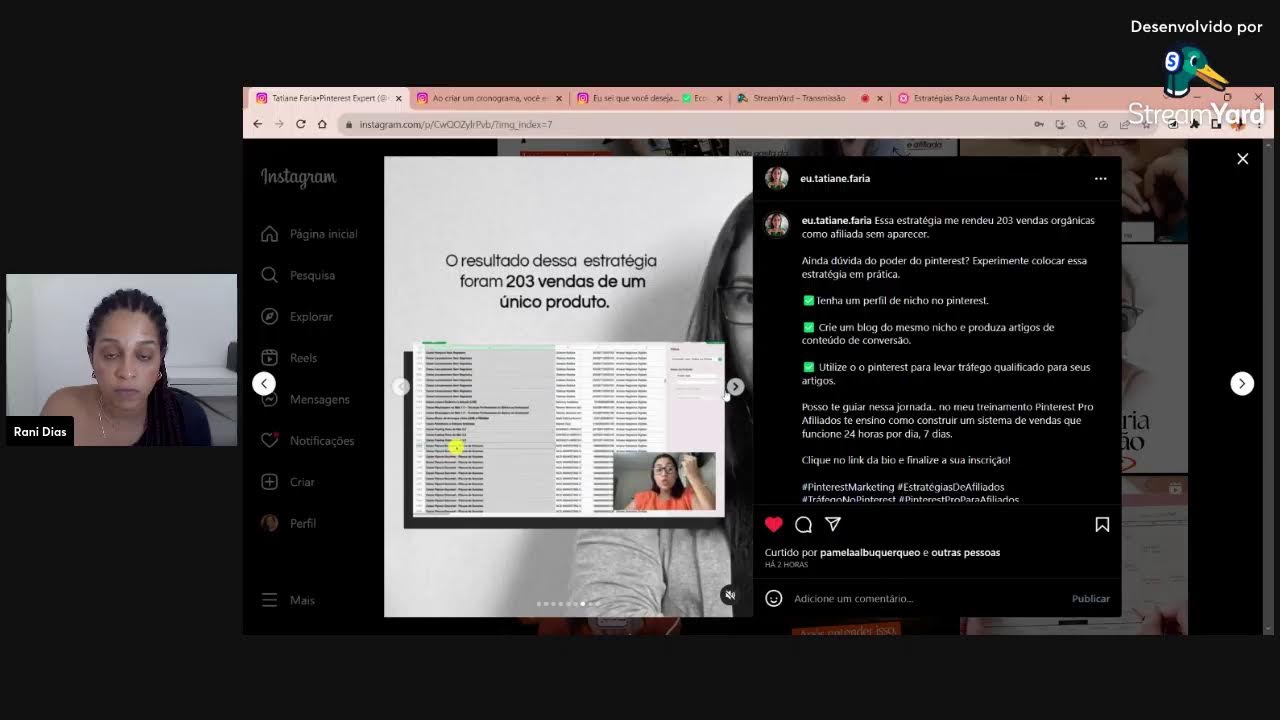Open the emoji picker in comment box
Image resolution: width=1280 pixels, height=720 pixels.
point(773,598)
